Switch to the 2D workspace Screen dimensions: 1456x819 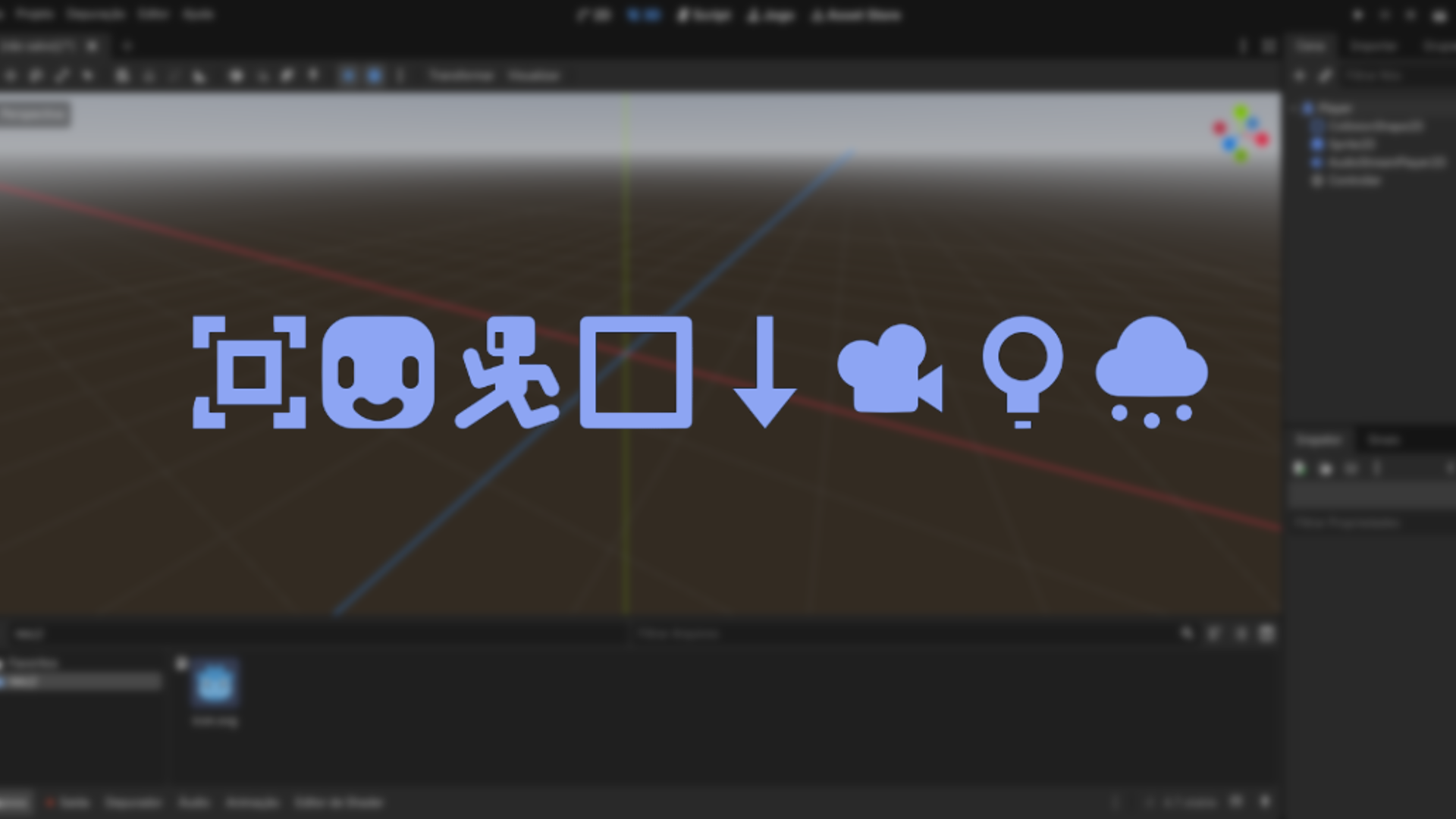594,15
